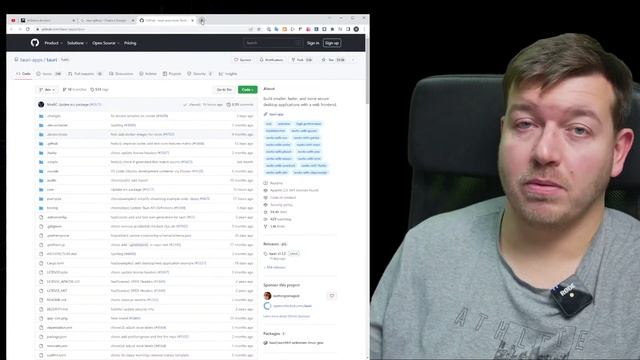Open the .github folder
Viewport: 640px width, 360px height.
coord(53,144)
